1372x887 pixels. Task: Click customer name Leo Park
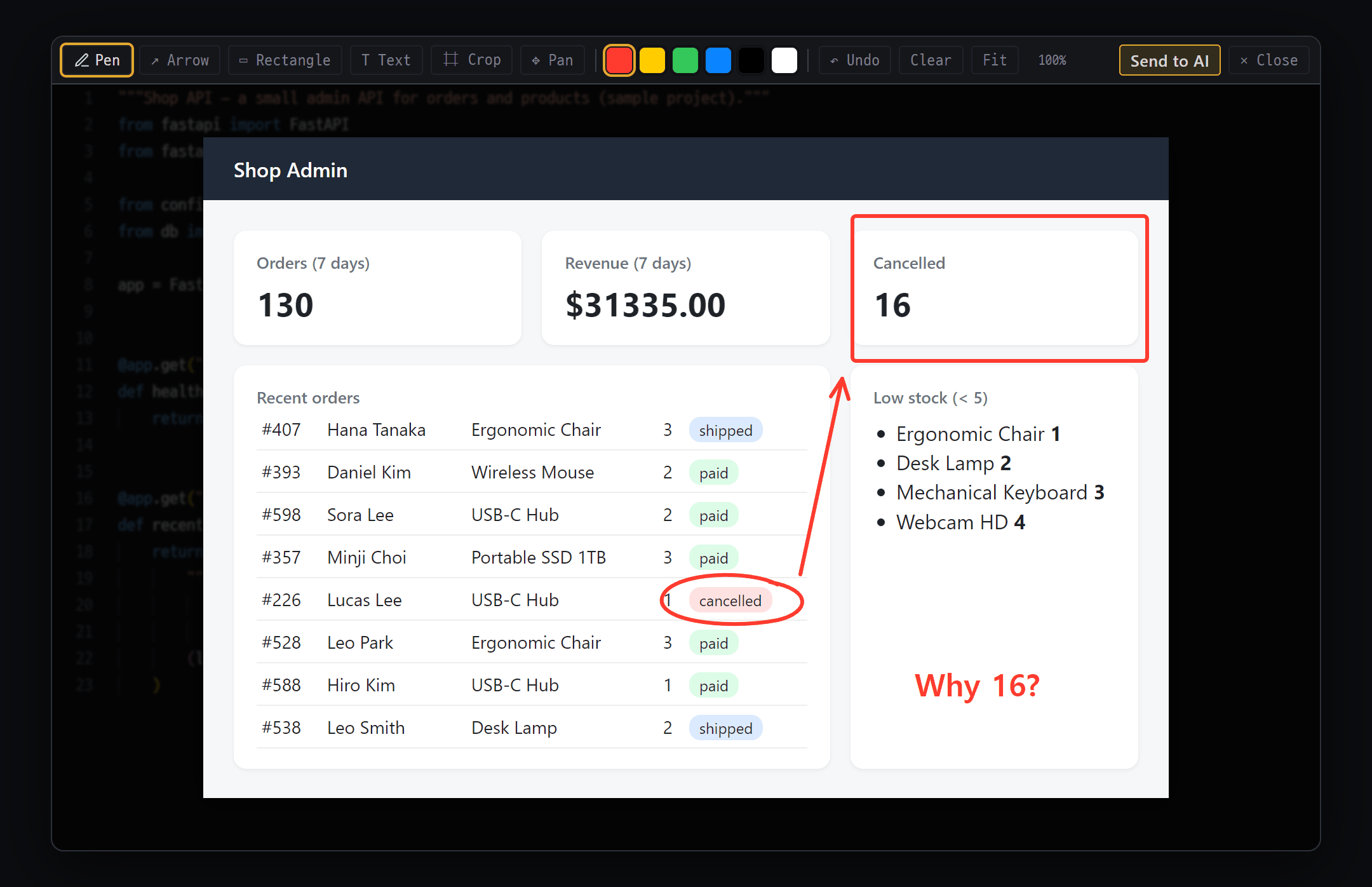tap(360, 643)
